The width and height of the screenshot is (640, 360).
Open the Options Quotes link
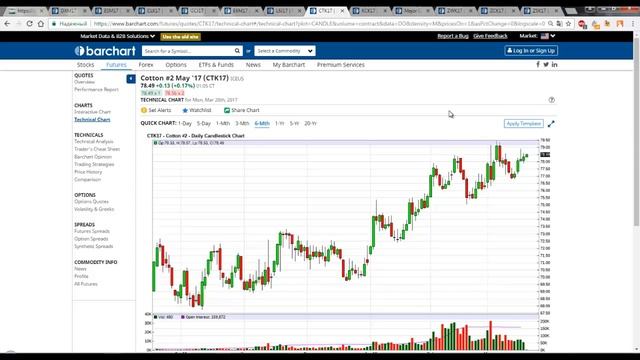pos(91,202)
